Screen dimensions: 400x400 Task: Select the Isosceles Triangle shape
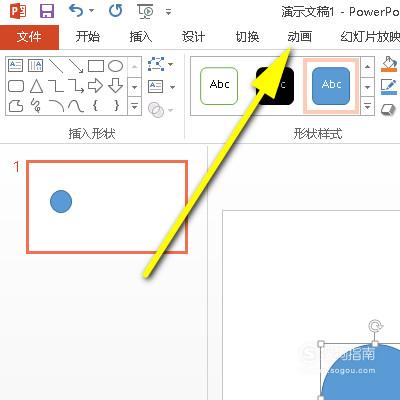coord(36,86)
